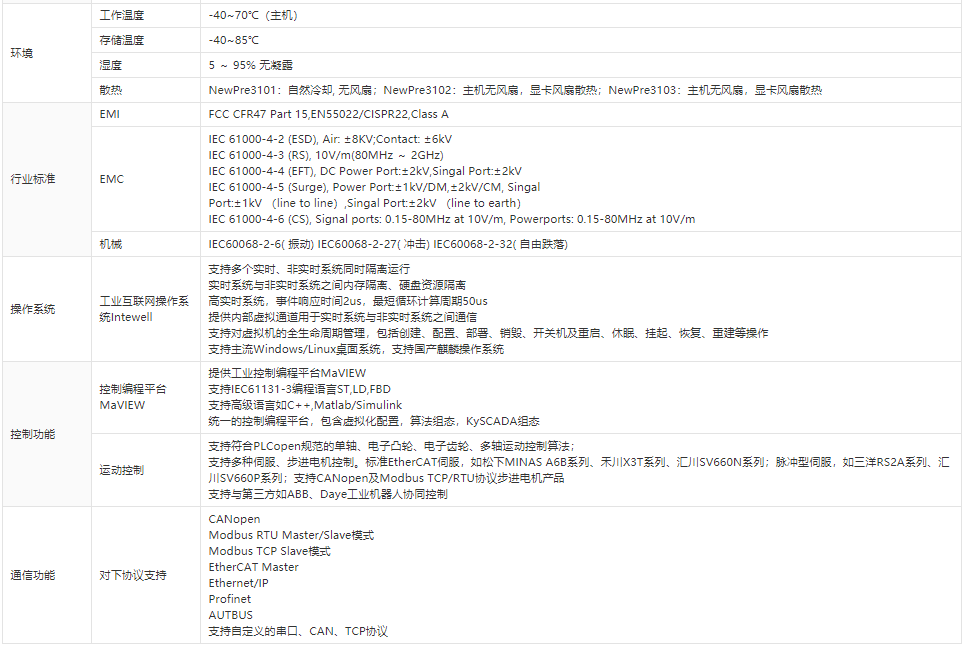Select the 工业互联网操作系统Intewell label

[x=143, y=309]
